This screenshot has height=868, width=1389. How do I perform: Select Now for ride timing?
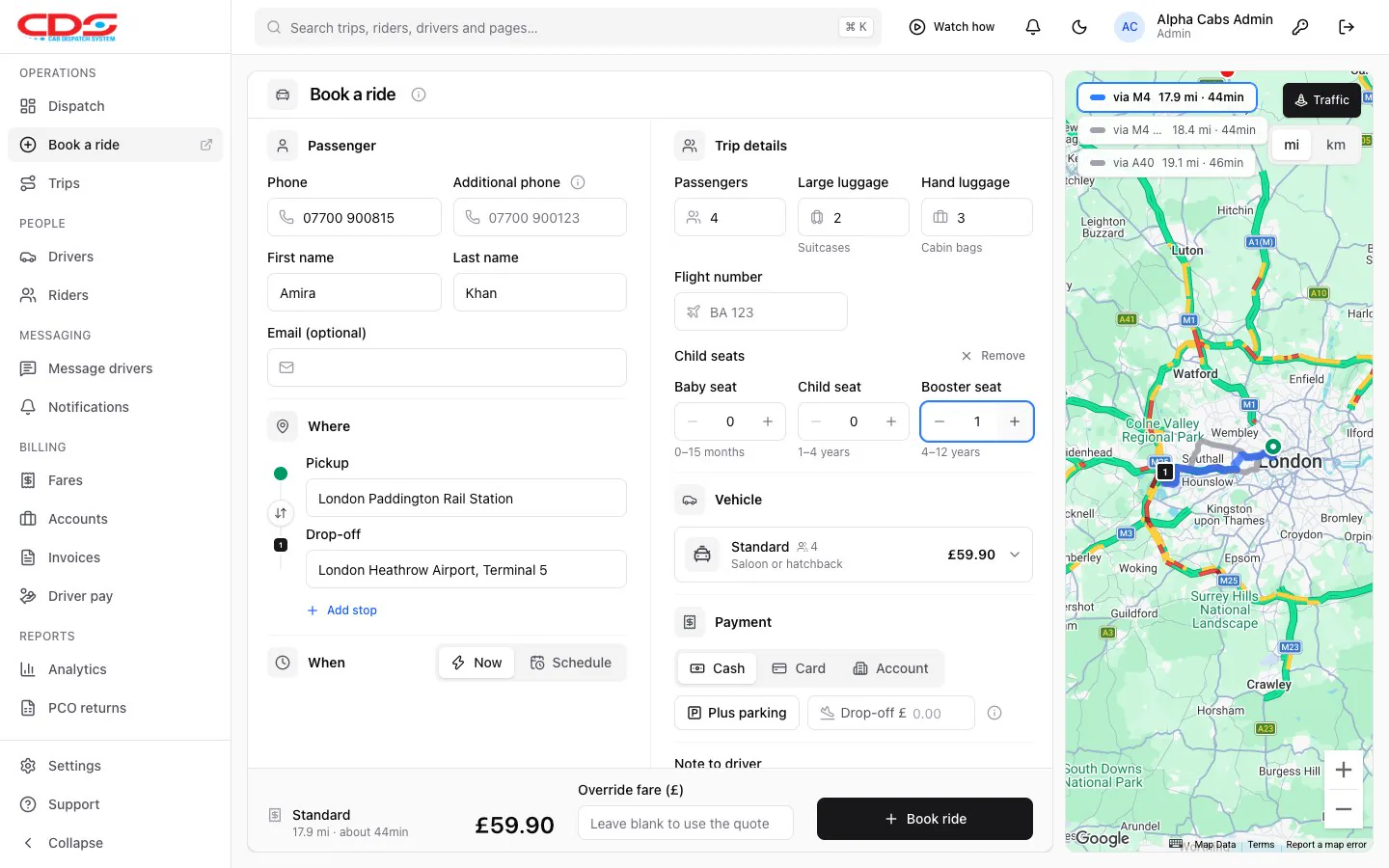tap(477, 663)
